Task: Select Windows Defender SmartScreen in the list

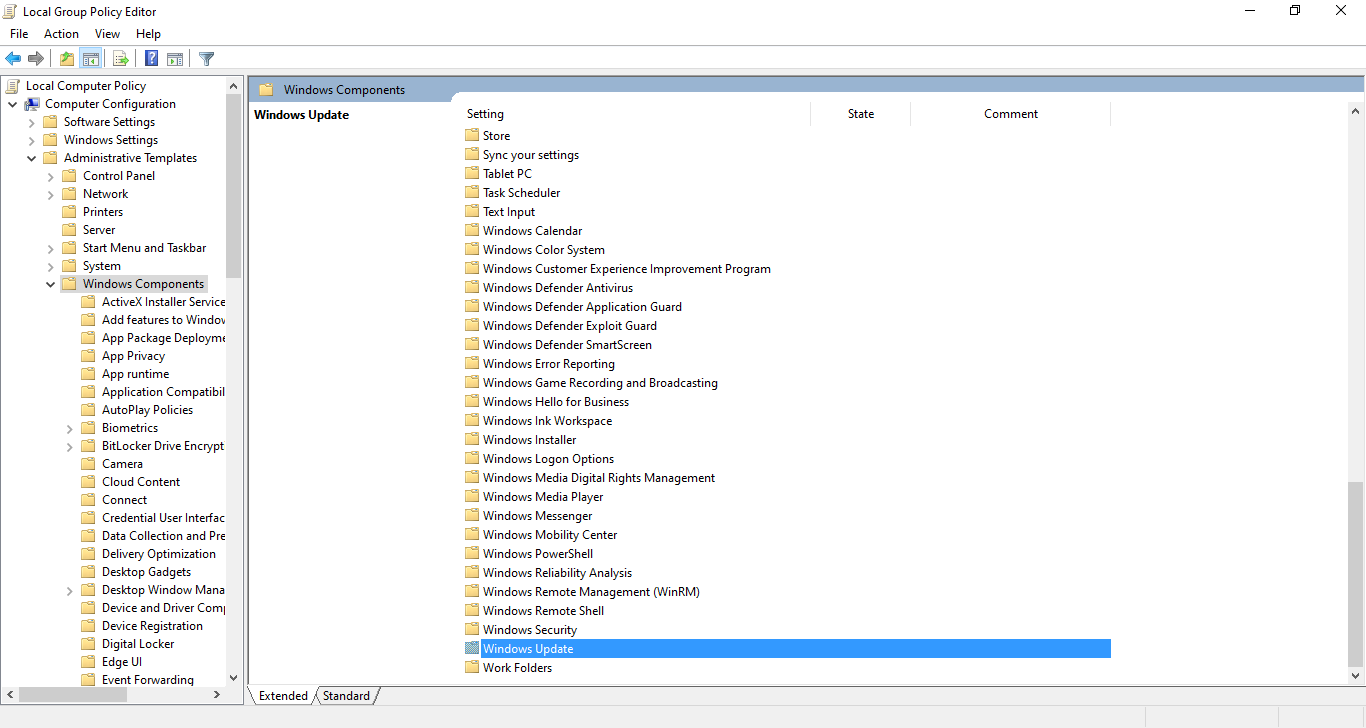Action: [567, 345]
